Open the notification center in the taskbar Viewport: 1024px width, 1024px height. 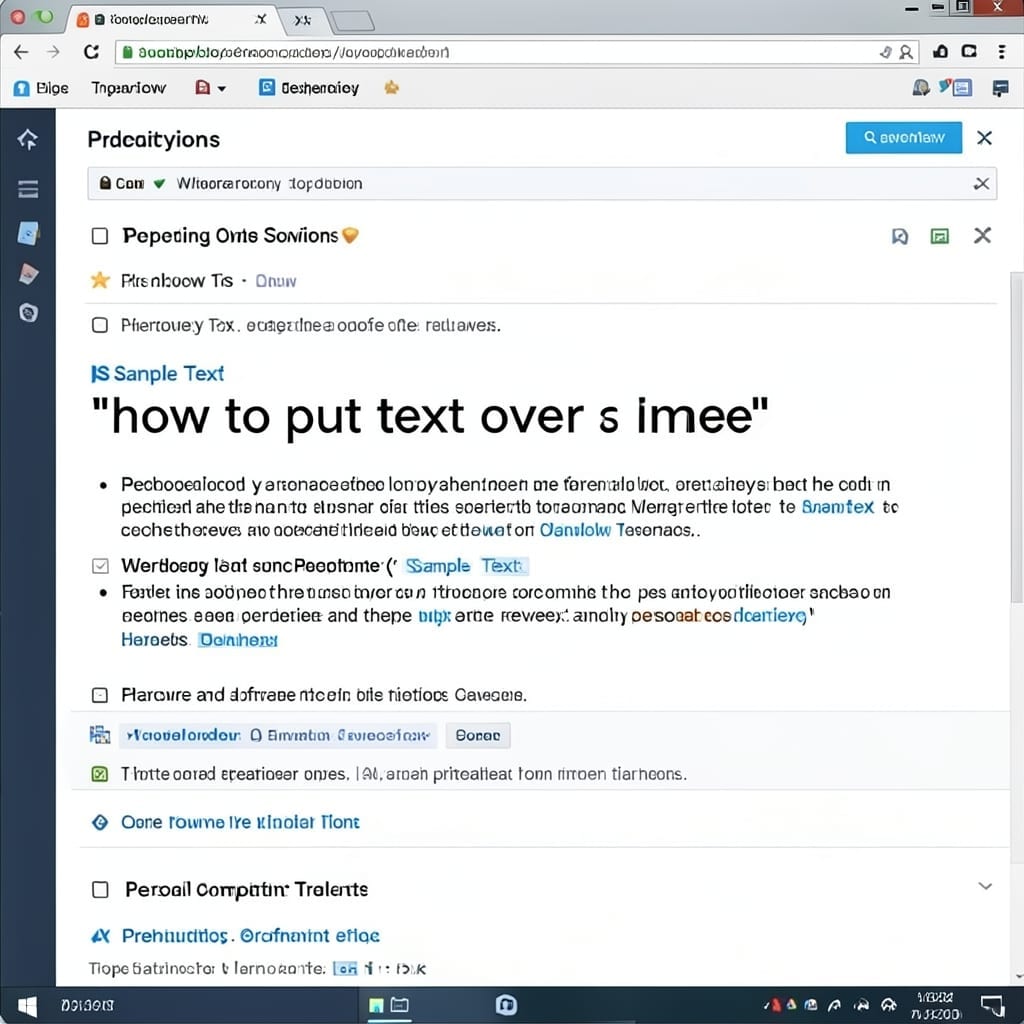(x=993, y=1006)
